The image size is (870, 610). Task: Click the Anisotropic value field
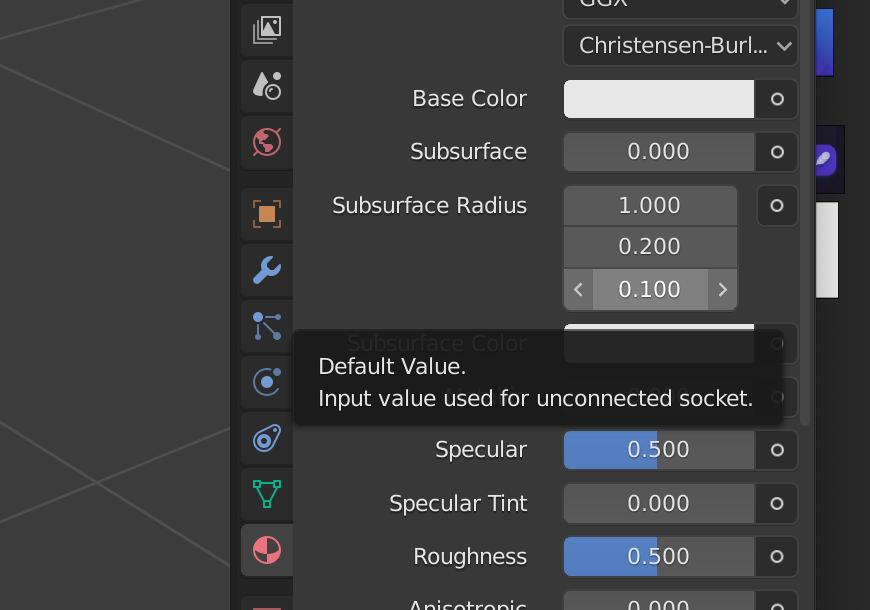(659, 602)
